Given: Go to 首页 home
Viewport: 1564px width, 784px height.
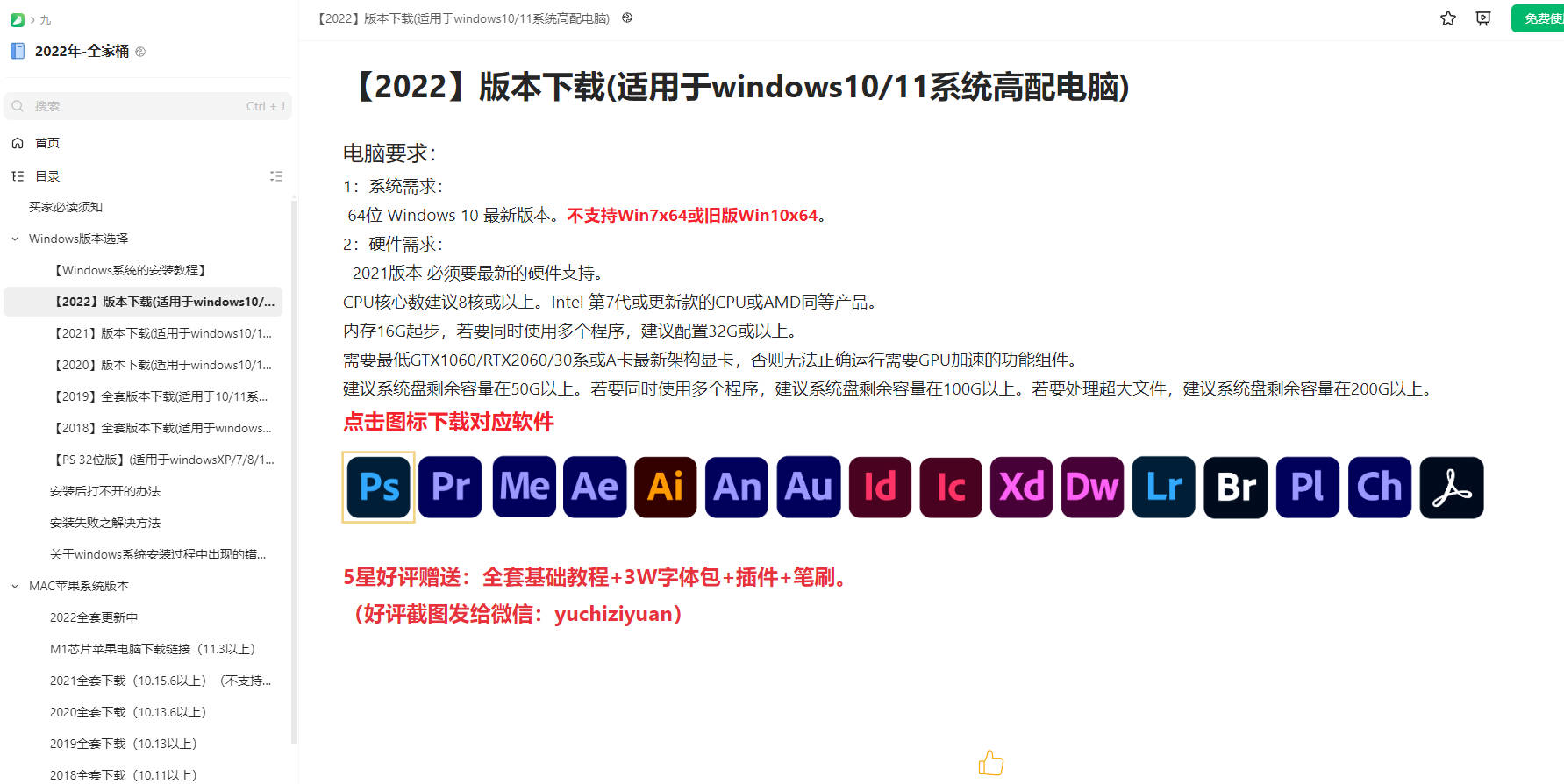Looking at the screenshot, I should click(x=47, y=143).
